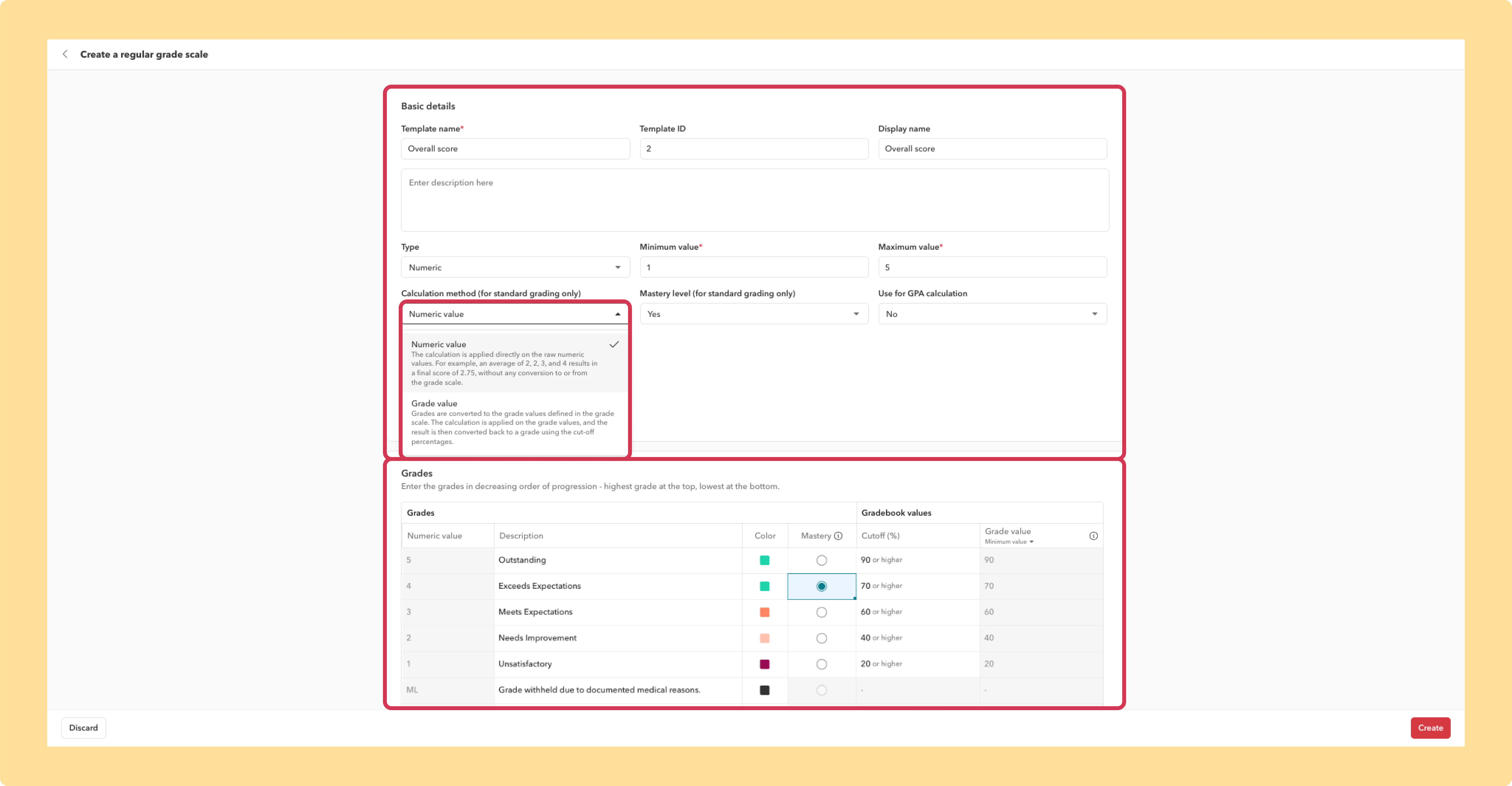The image size is (1512, 786).
Task: Edit the 40 or higher cutoff cell
Action: pos(917,638)
